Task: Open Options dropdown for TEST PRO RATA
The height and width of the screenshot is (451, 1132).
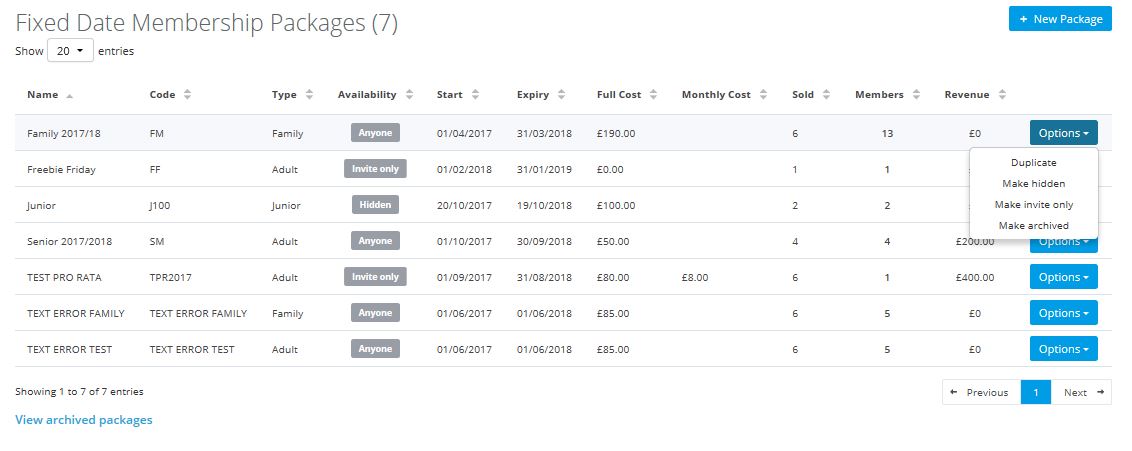Action: click(1063, 277)
